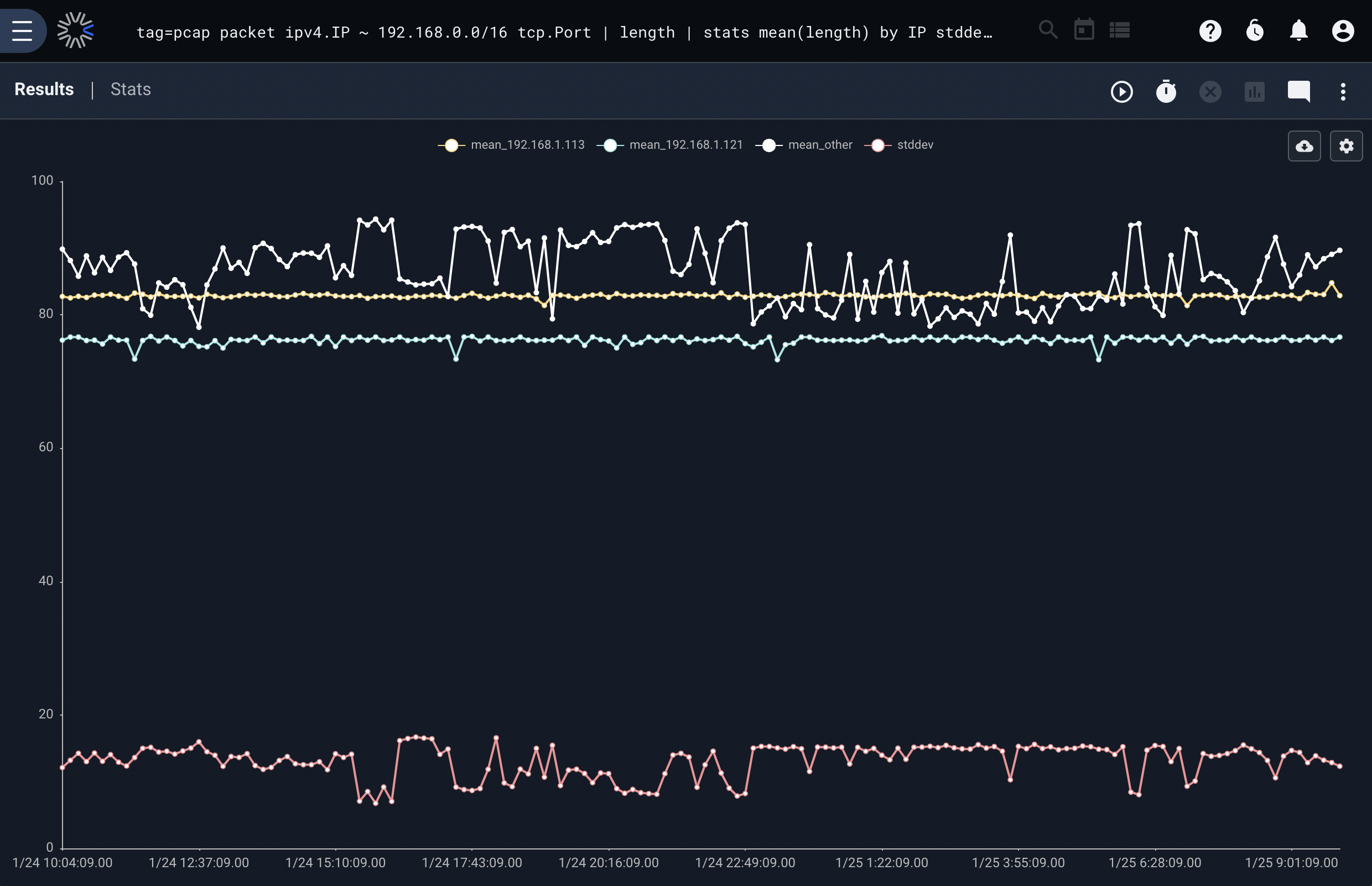
Task: Switch to the Stats tab
Action: point(131,89)
